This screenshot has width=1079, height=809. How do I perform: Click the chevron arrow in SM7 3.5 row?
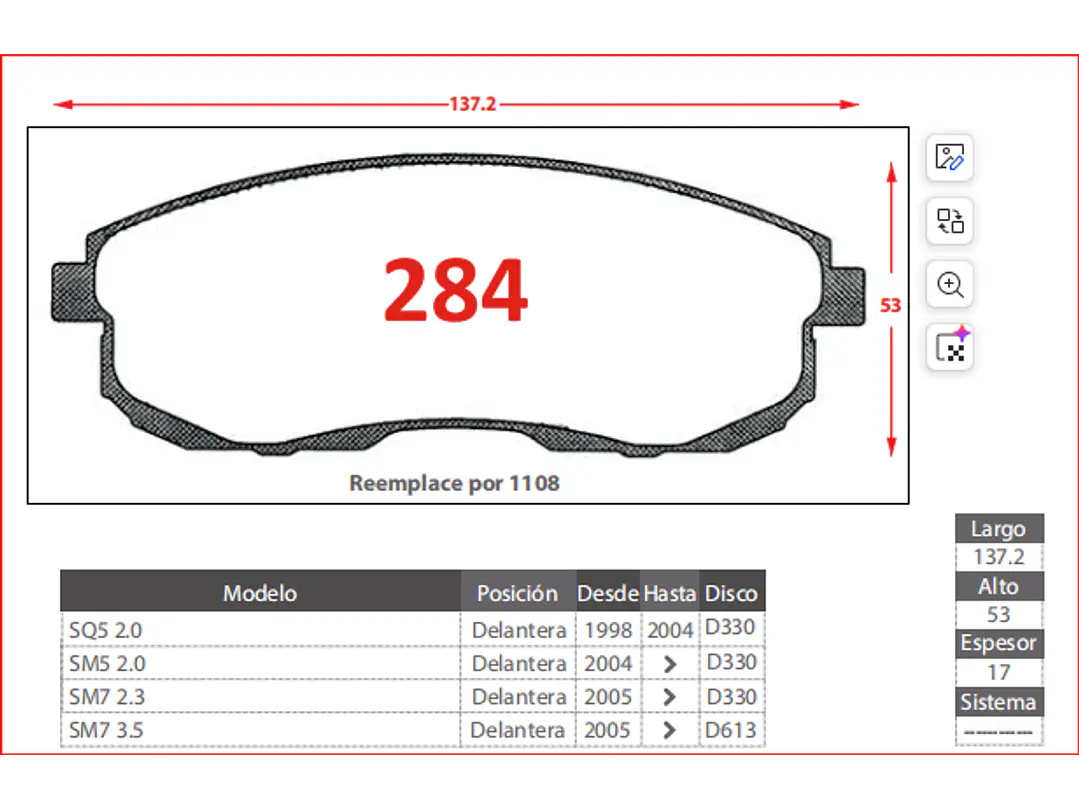[x=669, y=730]
